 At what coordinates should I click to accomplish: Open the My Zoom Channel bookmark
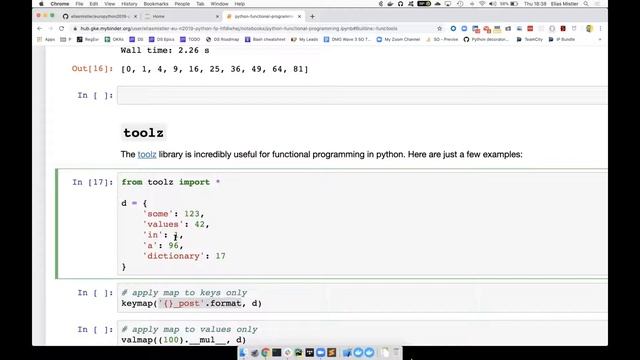[x=398, y=40]
